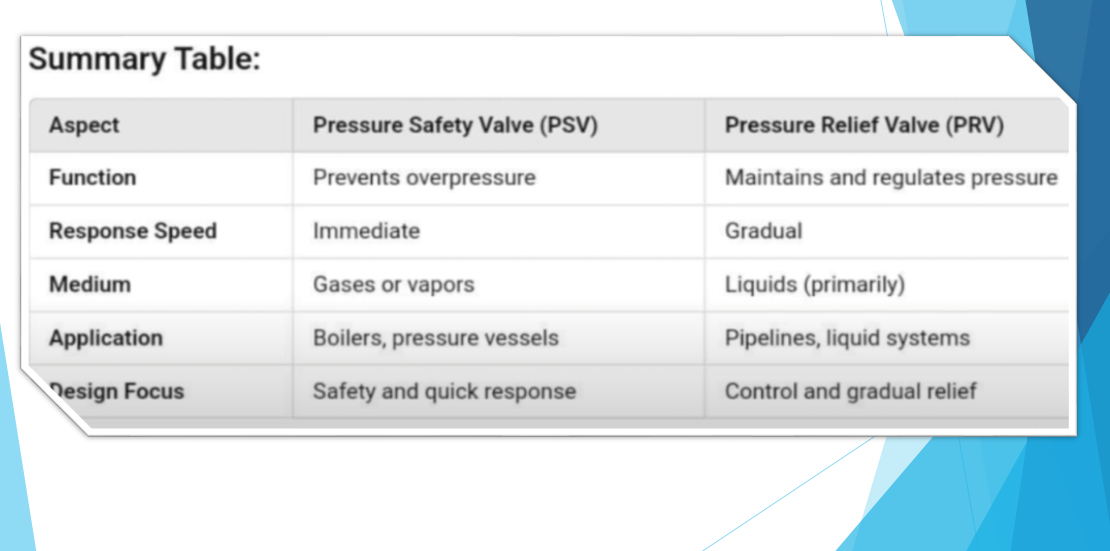Select the Response Speed row label

[x=133, y=231]
